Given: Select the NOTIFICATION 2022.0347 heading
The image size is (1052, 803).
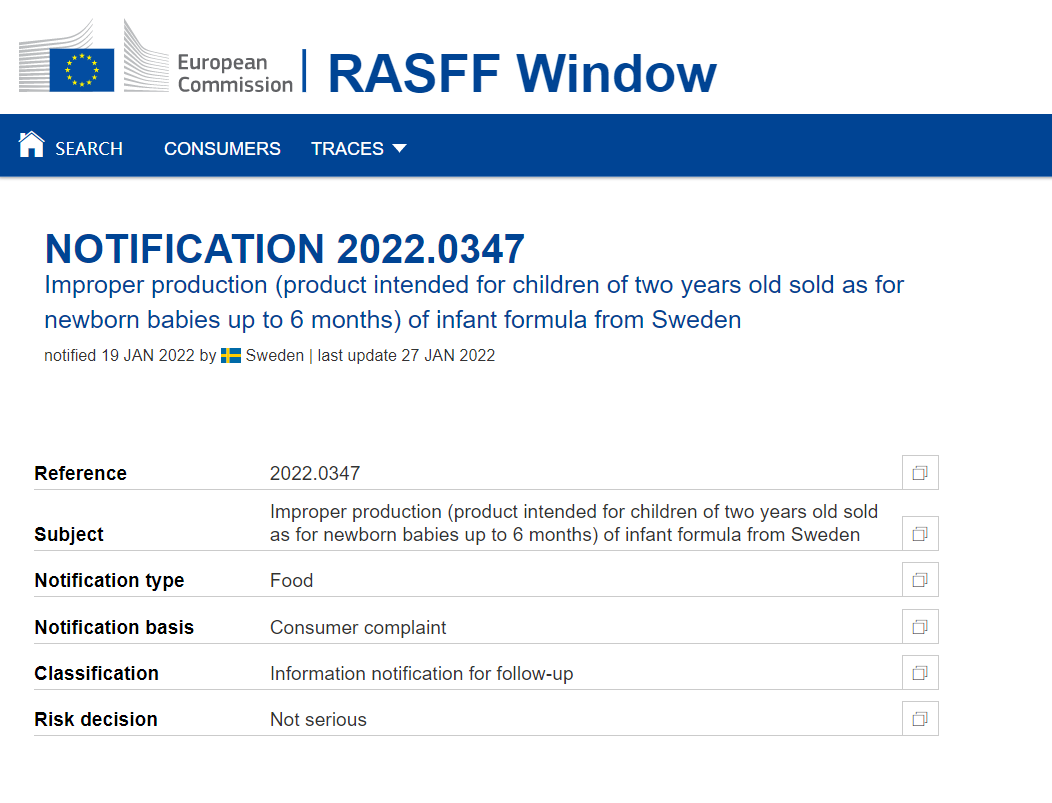Looking at the screenshot, I should (285, 249).
